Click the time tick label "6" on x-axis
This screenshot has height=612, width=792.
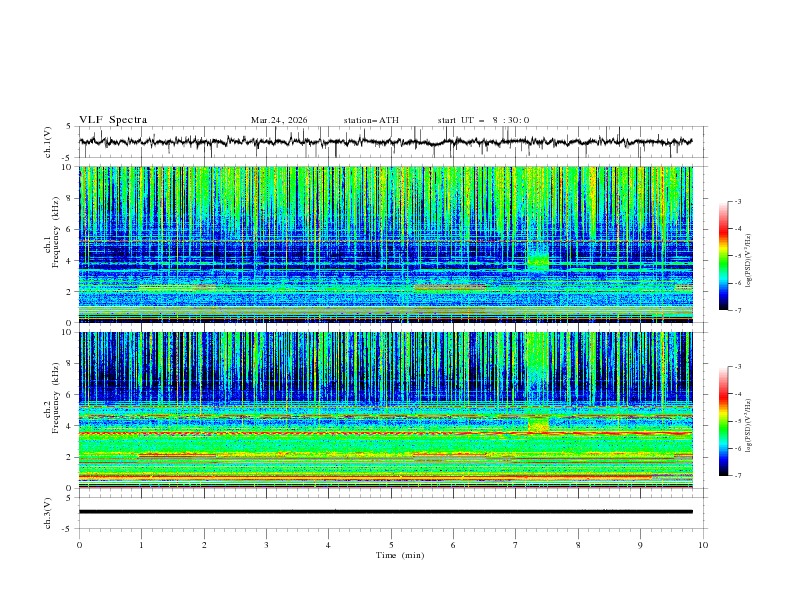pos(453,545)
